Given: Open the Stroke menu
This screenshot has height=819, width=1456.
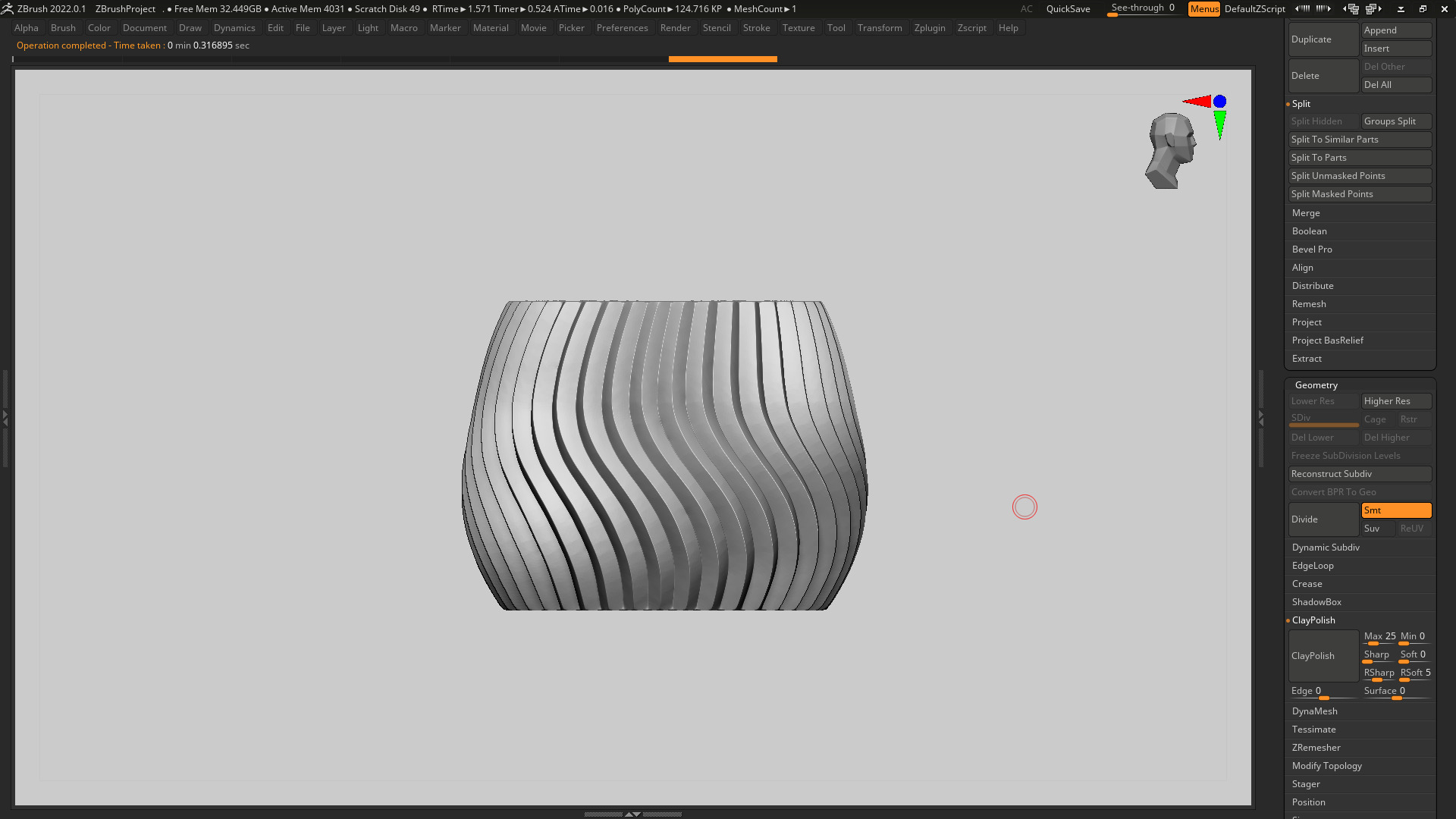Looking at the screenshot, I should 756,28.
